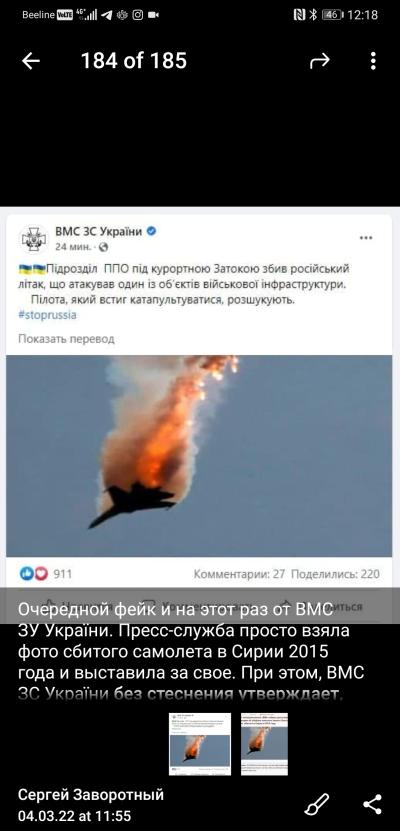Tap the Instagram icon in status bar
This screenshot has width=400, height=831.
click(138, 15)
